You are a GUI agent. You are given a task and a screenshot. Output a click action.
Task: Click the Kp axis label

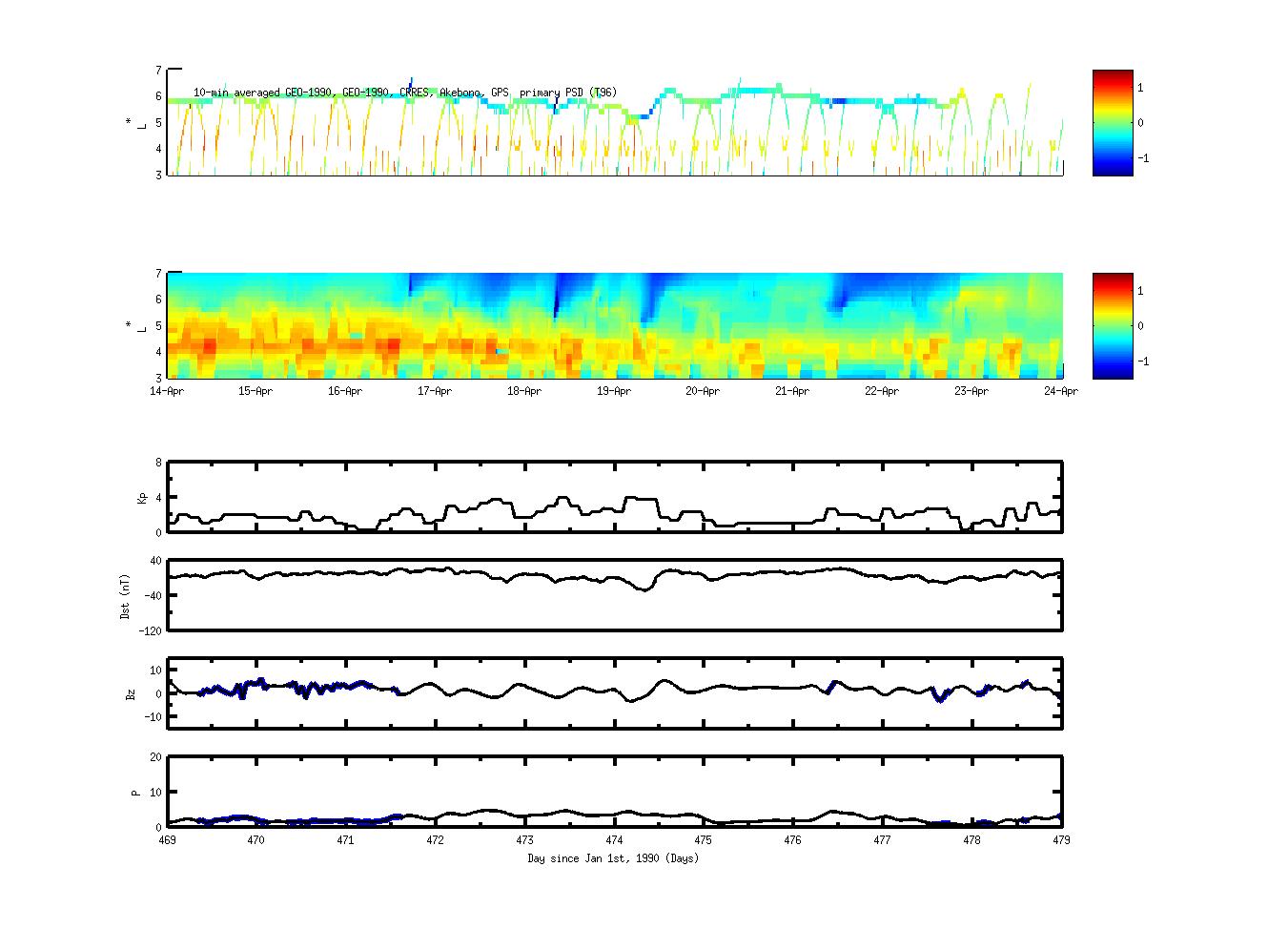pos(142,498)
